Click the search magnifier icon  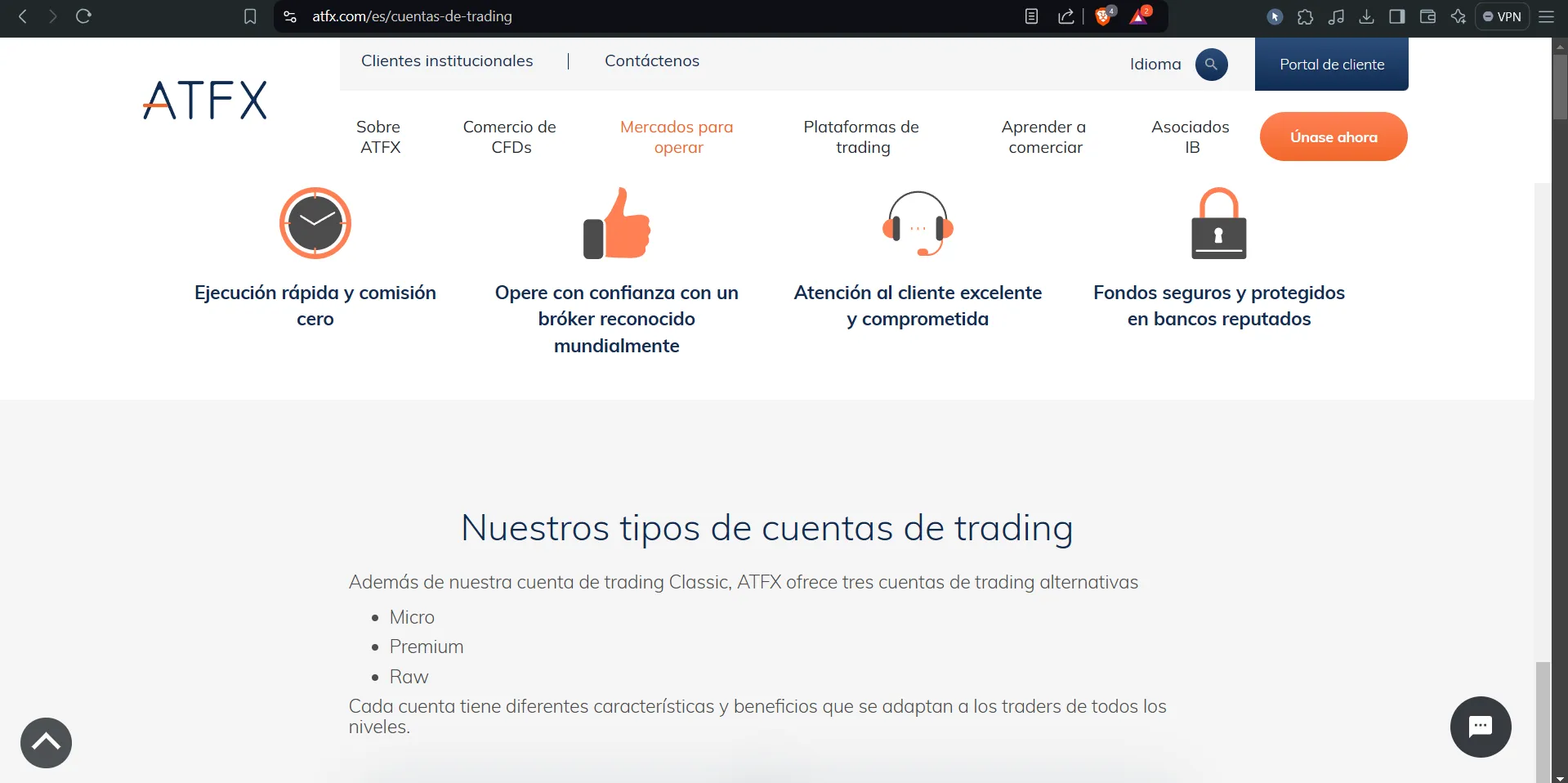coord(1212,65)
